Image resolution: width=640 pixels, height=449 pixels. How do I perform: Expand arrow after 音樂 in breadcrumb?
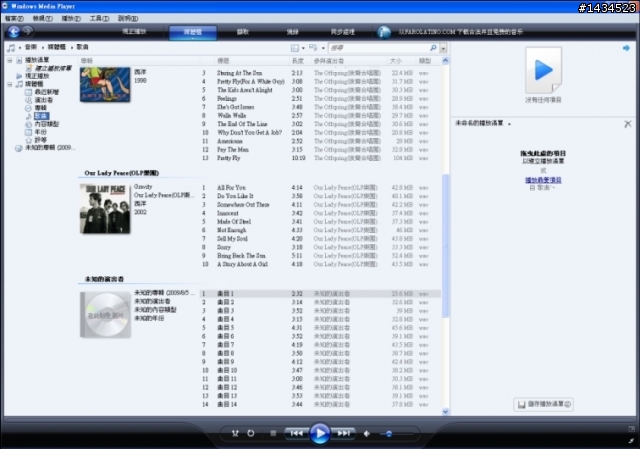[x=42, y=48]
